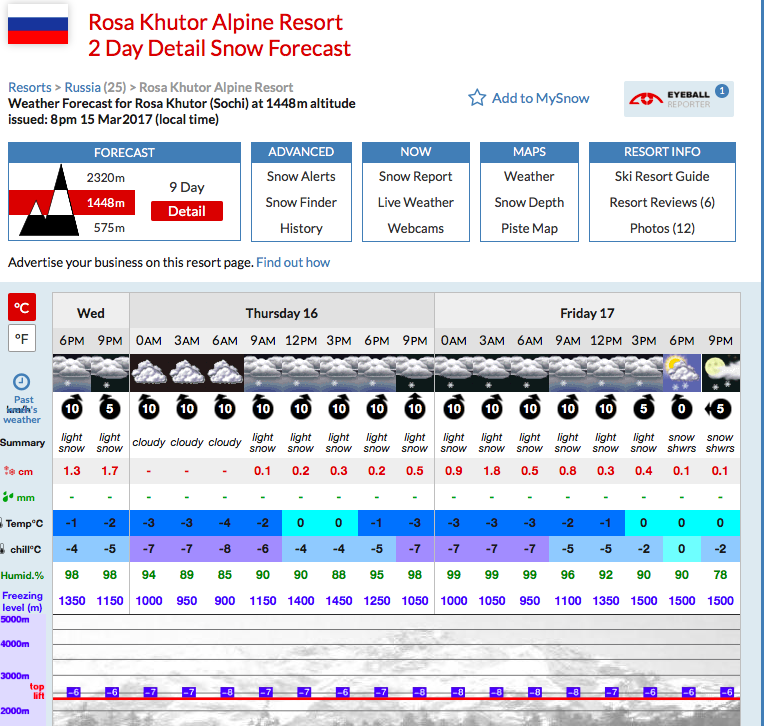Open History under Advanced
The image size is (764, 726).
point(301,228)
